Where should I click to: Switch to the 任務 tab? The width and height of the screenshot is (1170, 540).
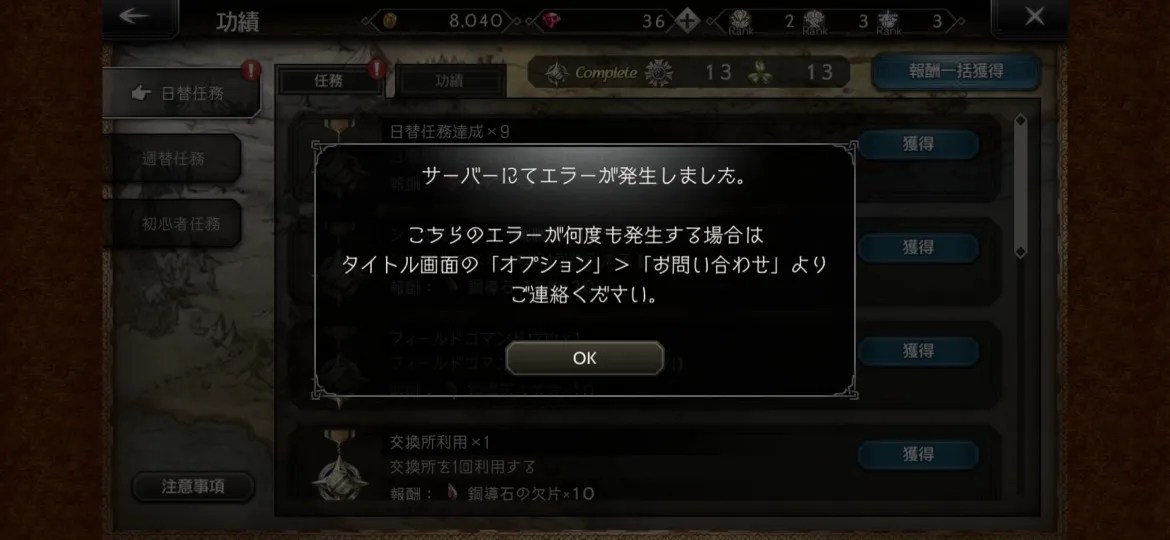(x=328, y=81)
